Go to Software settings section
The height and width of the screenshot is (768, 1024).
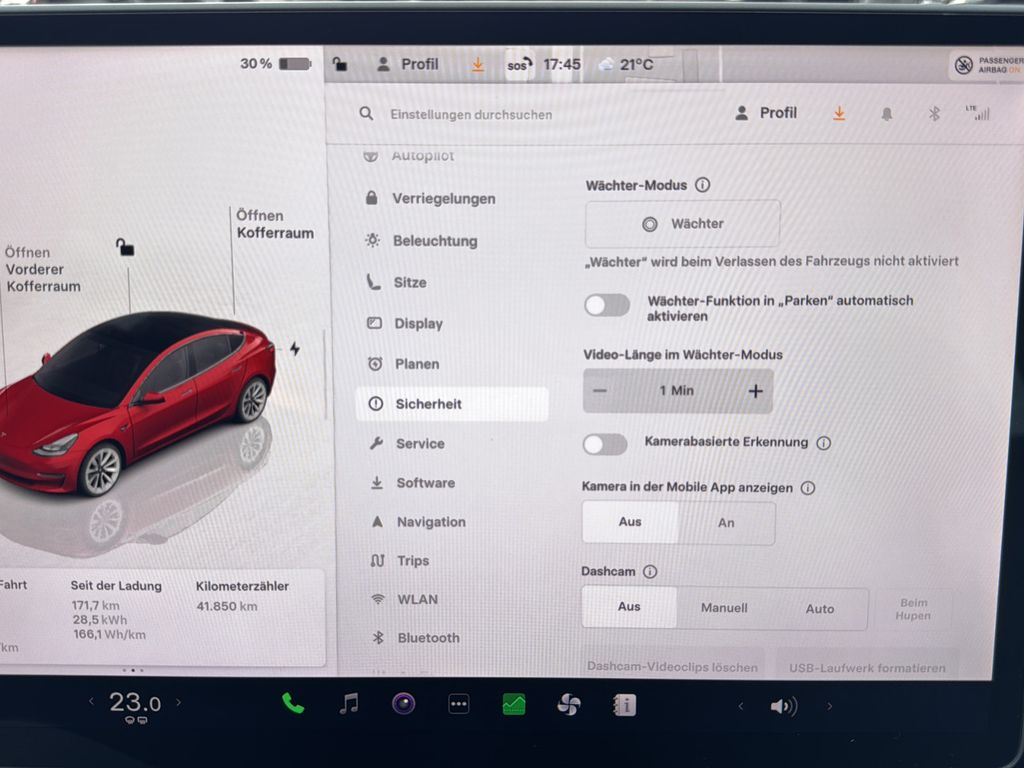click(x=425, y=483)
